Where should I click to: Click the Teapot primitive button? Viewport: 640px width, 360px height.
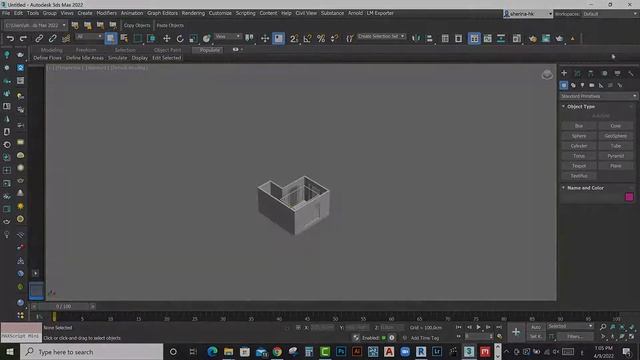point(579,166)
